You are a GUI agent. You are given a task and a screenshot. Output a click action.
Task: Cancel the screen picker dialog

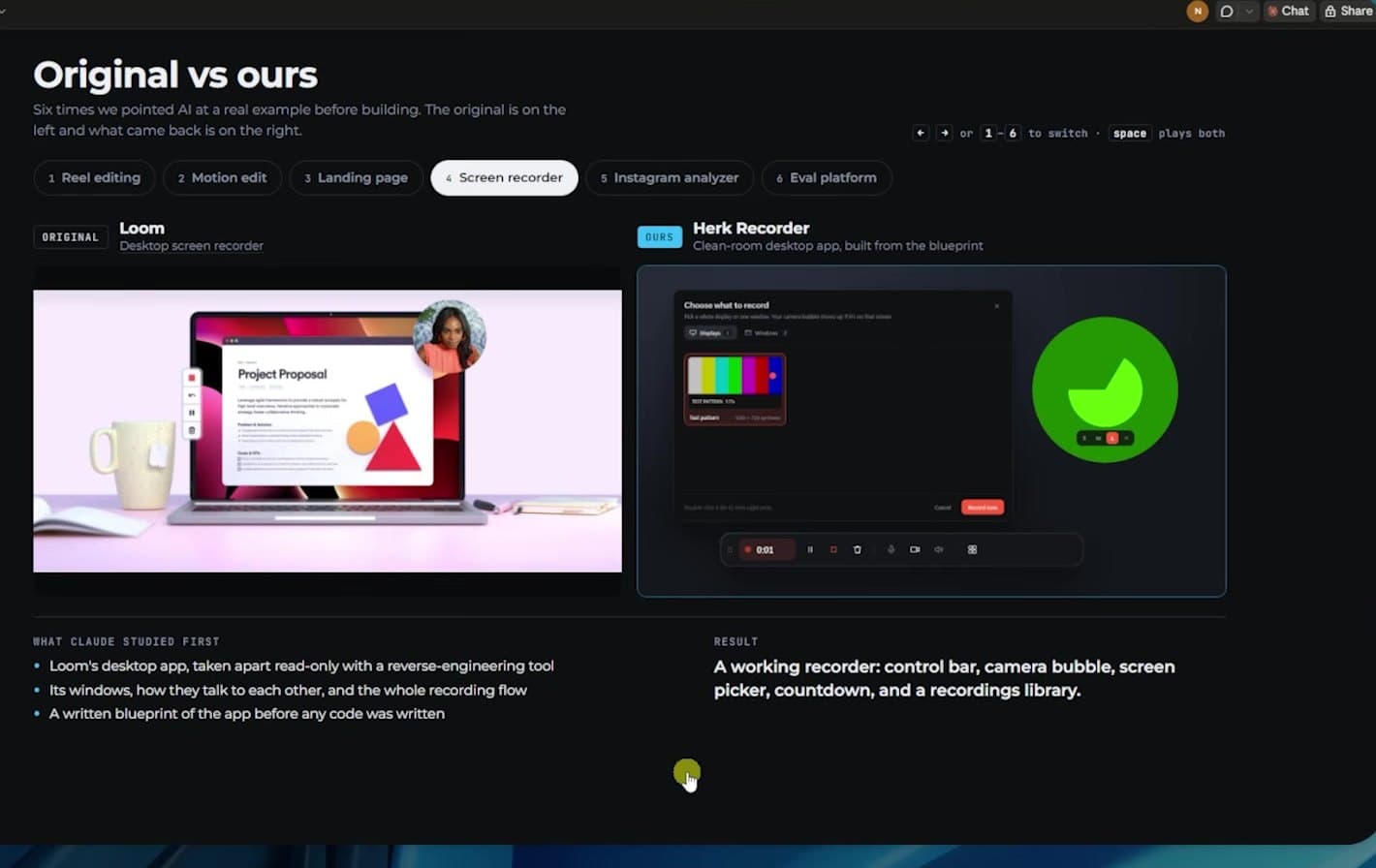[x=942, y=508]
